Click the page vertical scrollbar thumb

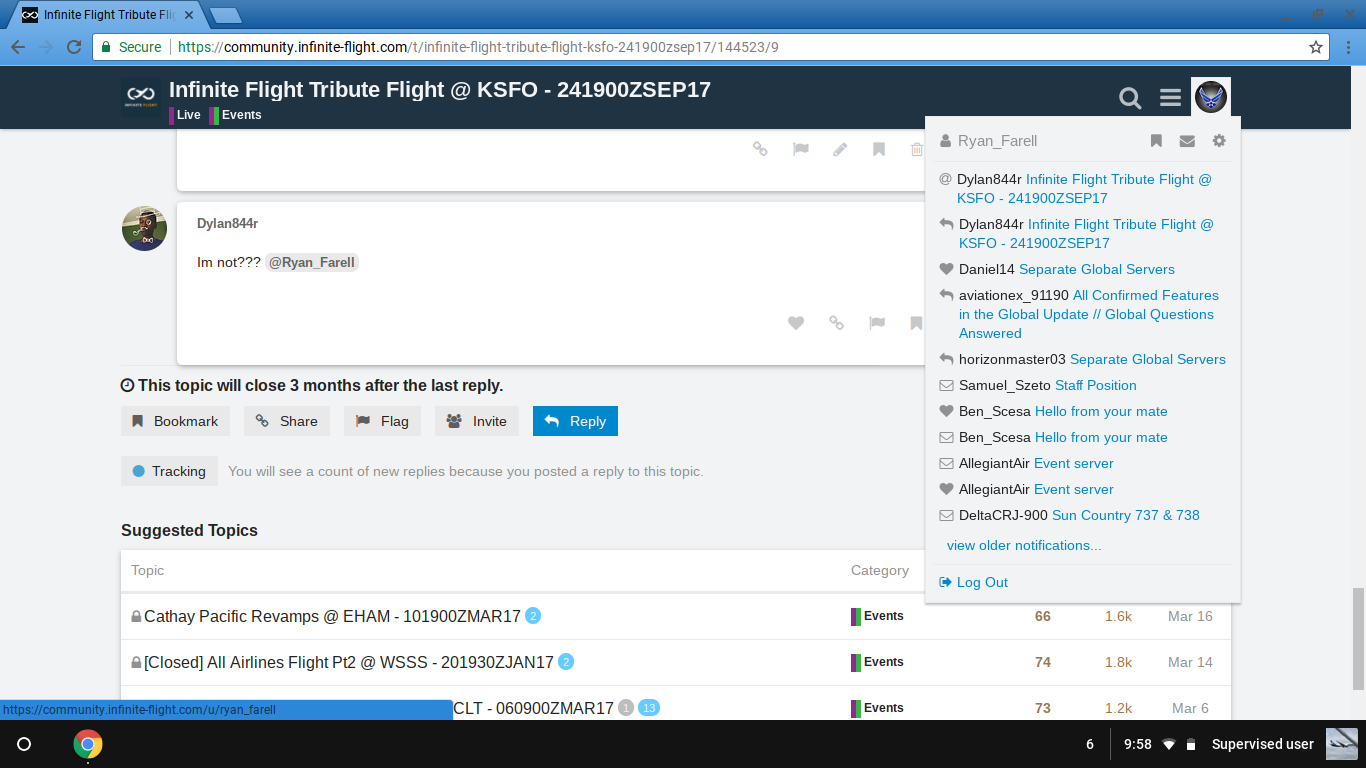(x=1358, y=638)
